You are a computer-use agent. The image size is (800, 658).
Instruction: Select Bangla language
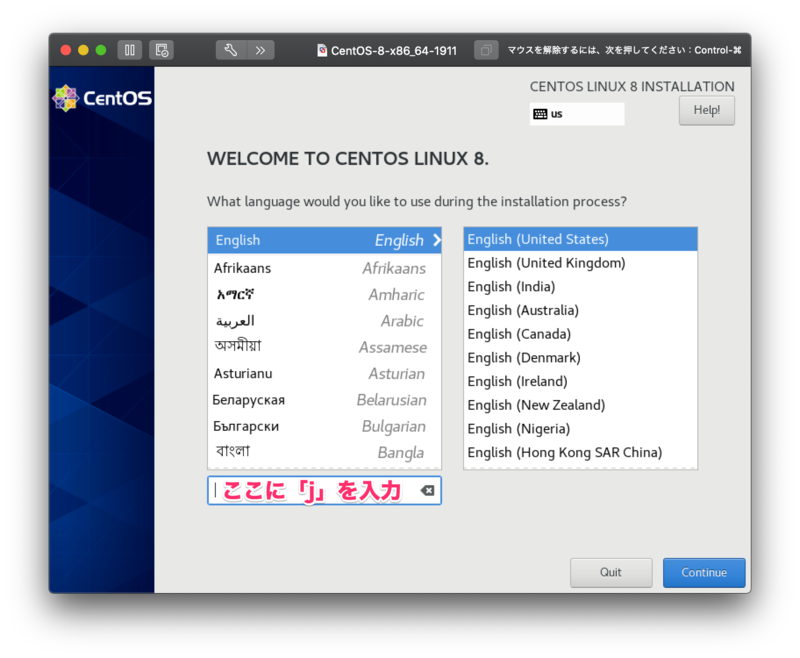click(324, 452)
